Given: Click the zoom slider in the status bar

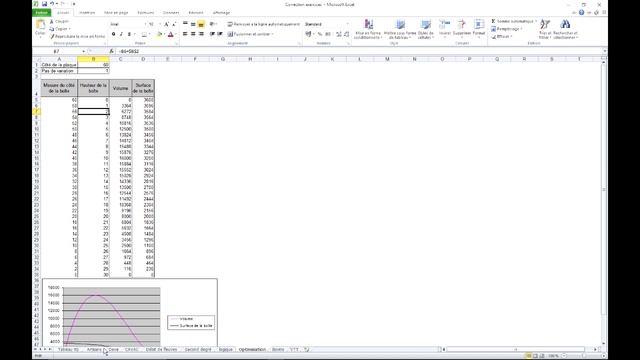Looking at the screenshot, I should (584, 356).
